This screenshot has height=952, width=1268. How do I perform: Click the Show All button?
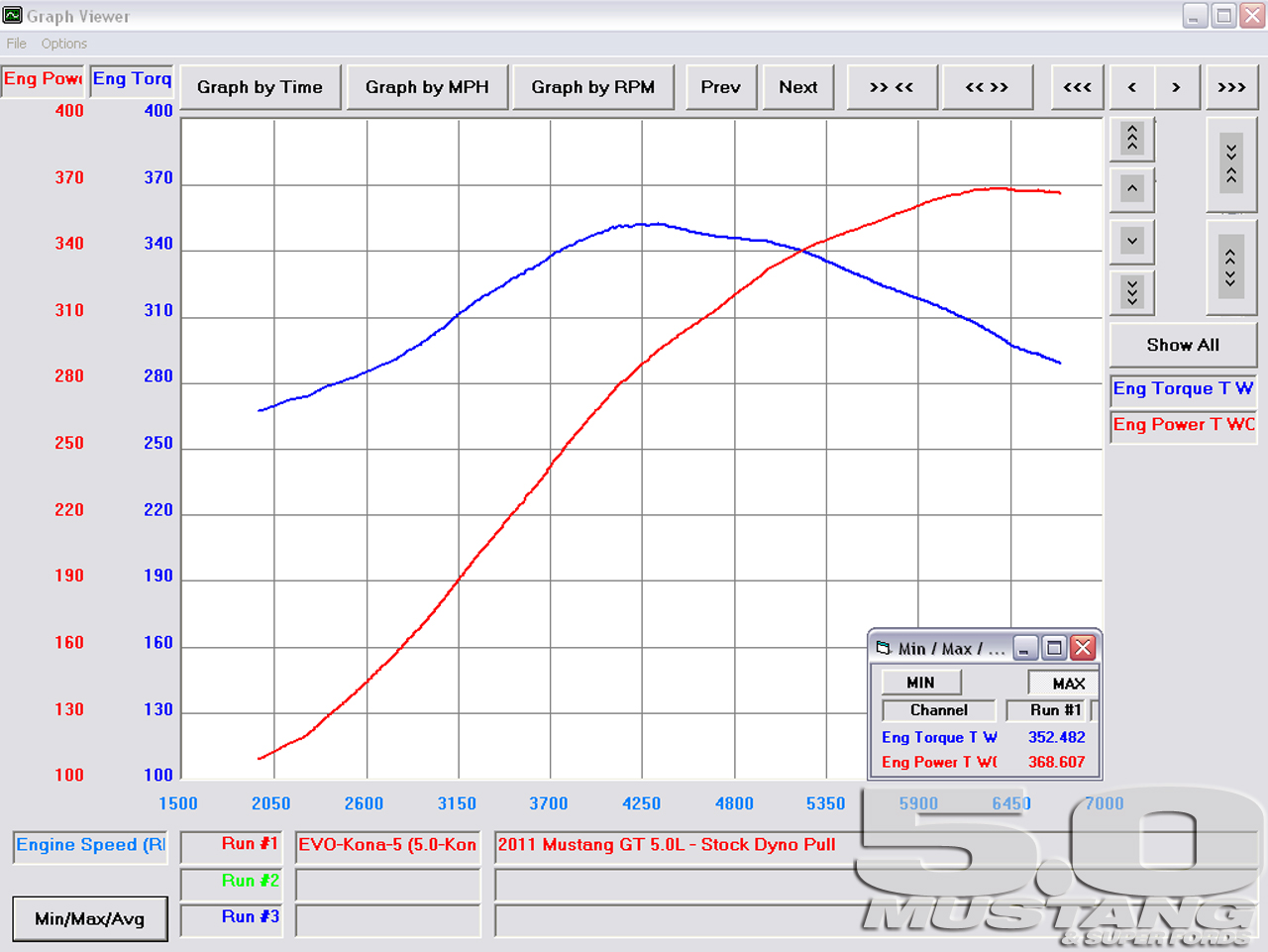pyautogui.click(x=1183, y=345)
